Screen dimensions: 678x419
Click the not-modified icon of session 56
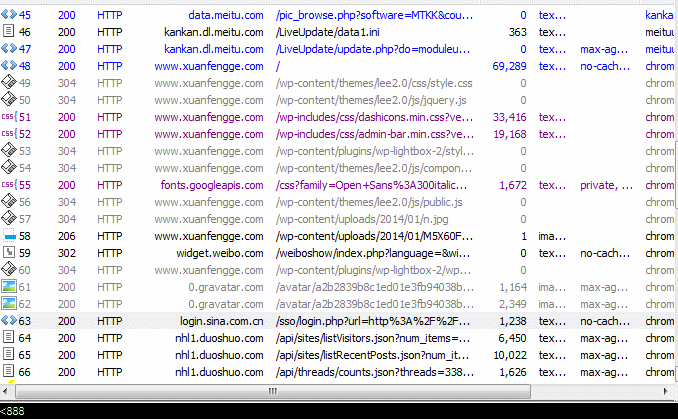[x=9, y=202]
